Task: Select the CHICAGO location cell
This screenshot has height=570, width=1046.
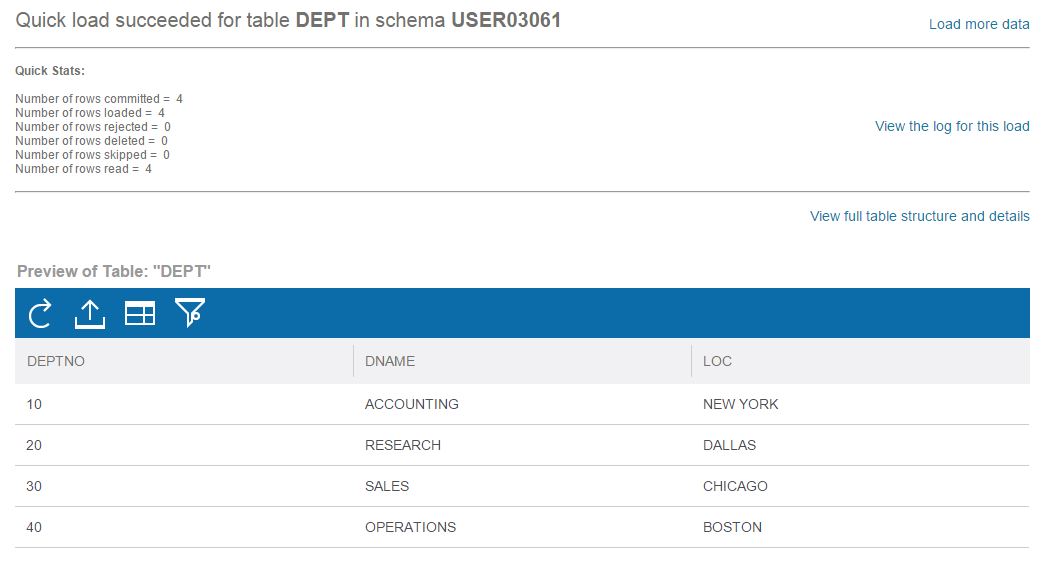Action: point(735,486)
